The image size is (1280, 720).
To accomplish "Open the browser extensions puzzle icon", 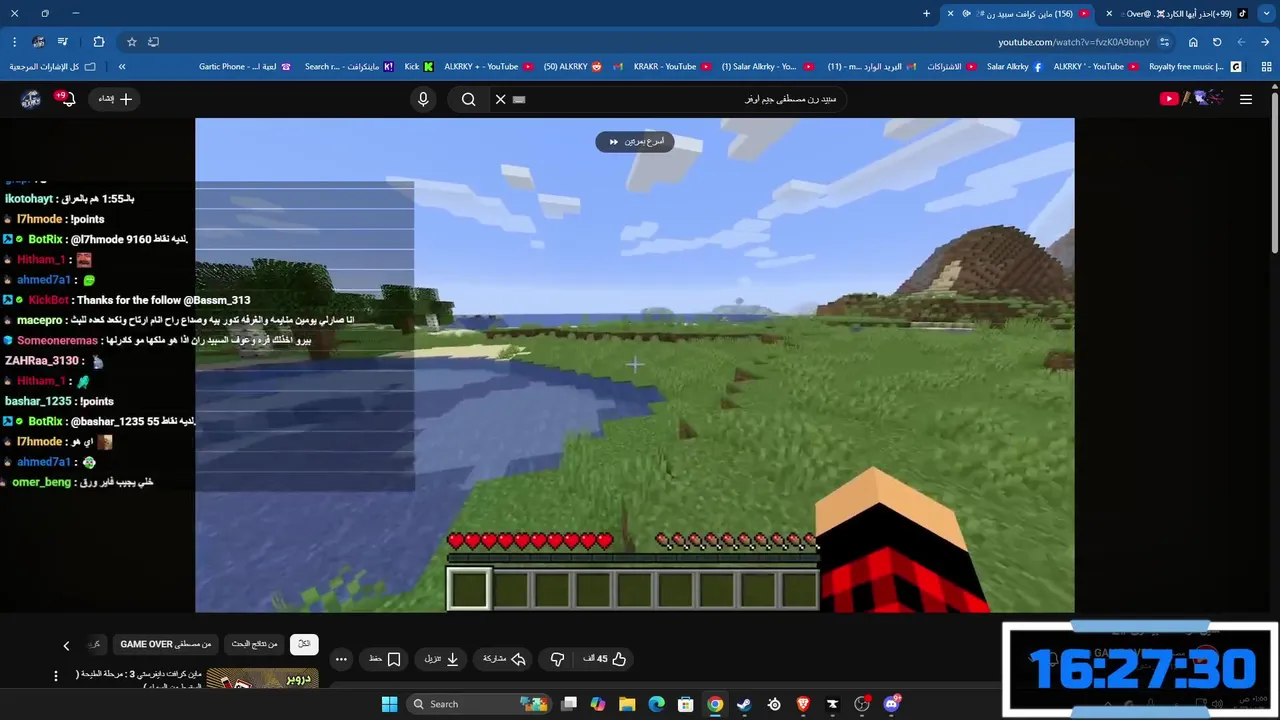I will tap(98, 42).
